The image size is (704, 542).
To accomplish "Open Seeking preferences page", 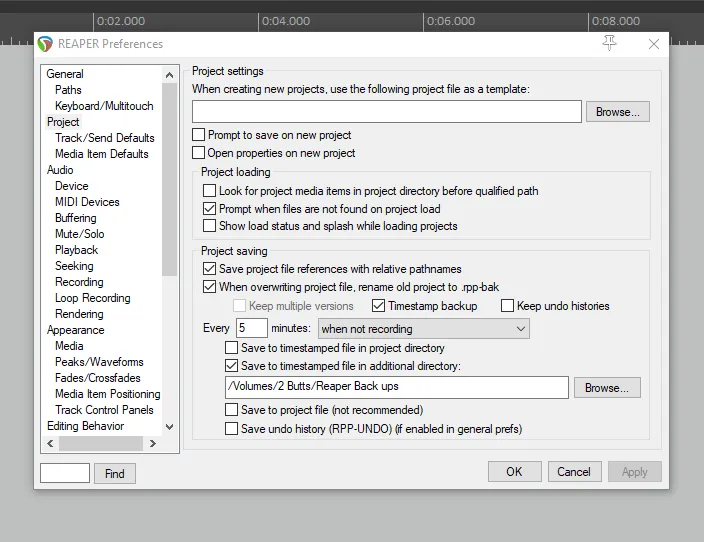I will point(74,266).
